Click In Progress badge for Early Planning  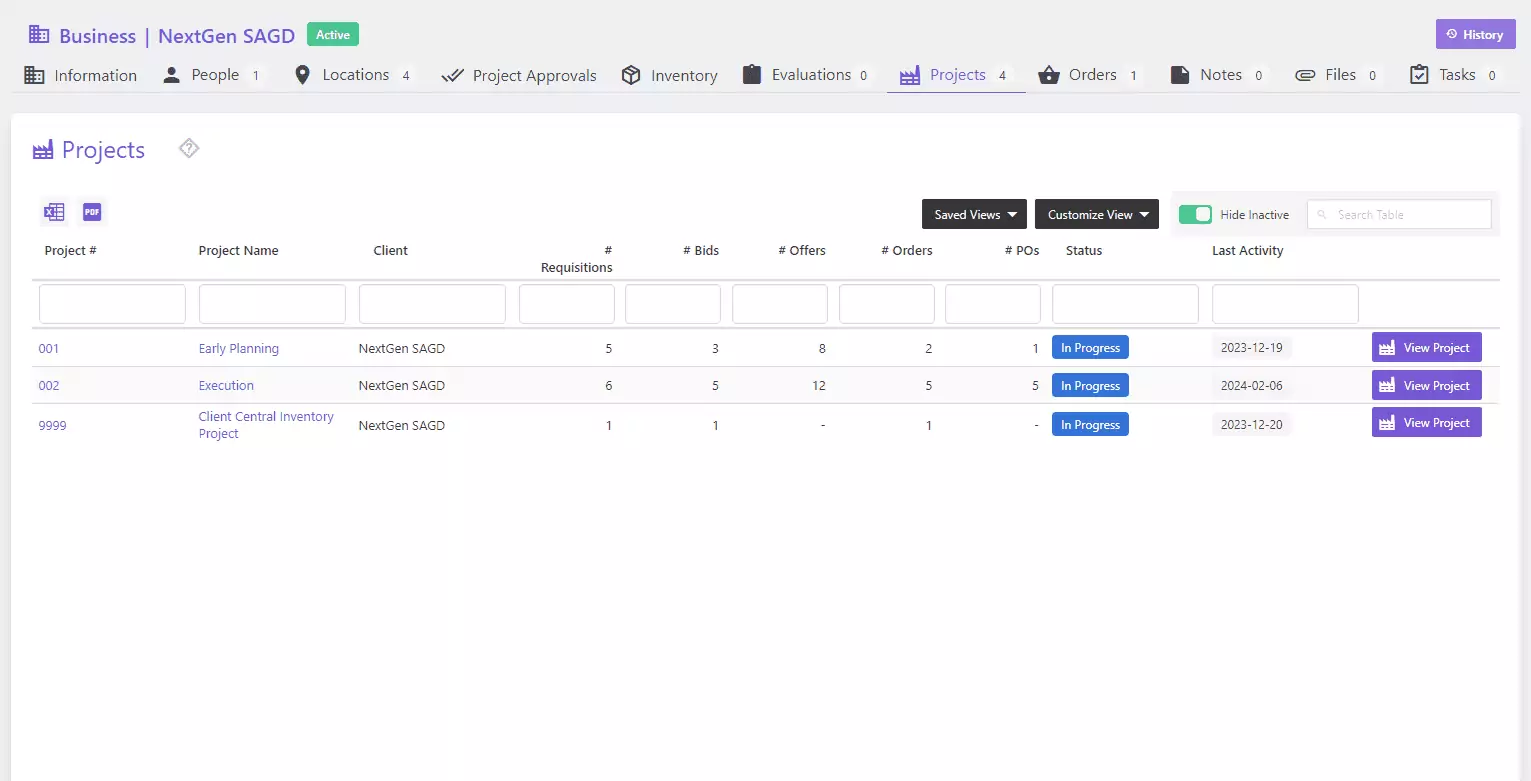(x=1090, y=347)
